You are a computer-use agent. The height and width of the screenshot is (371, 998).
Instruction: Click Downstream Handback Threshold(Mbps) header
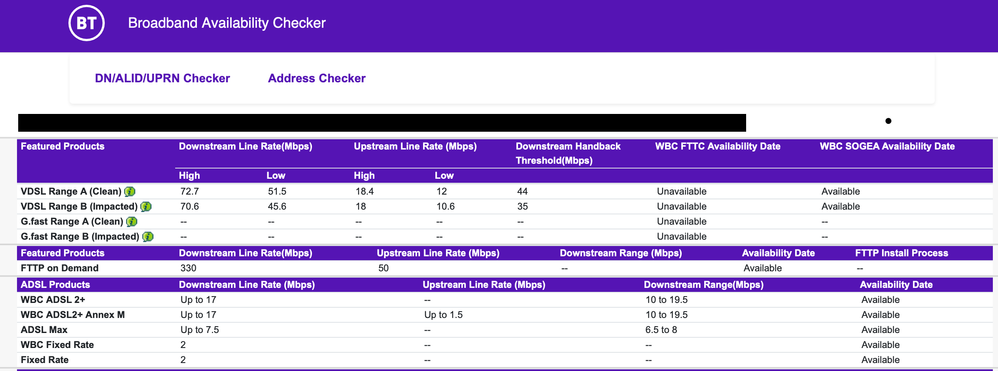[568, 153]
